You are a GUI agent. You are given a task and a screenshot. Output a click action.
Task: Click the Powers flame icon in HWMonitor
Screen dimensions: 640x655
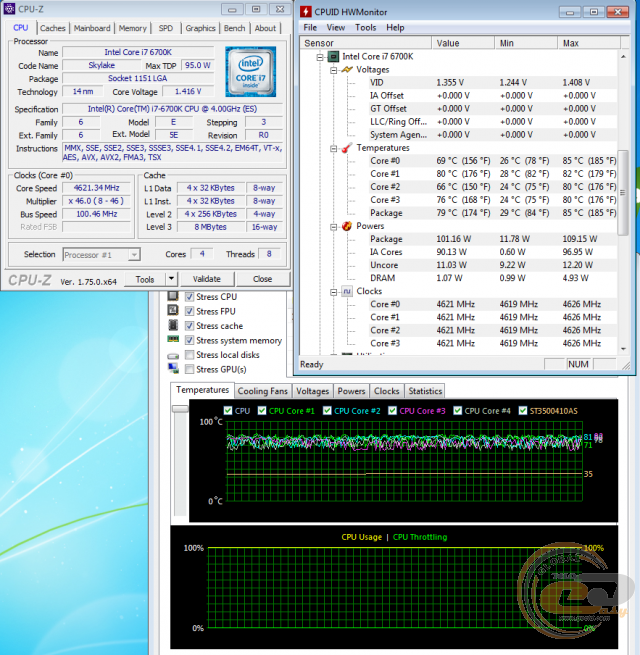[x=347, y=226]
